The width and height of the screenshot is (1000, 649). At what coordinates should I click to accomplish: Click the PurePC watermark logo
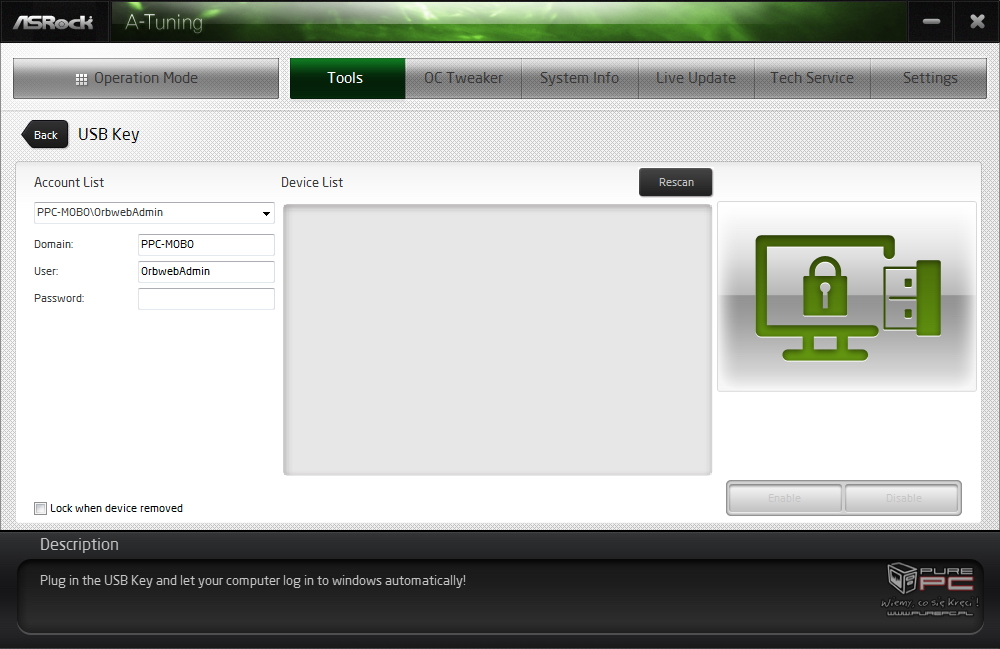(930, 588)
